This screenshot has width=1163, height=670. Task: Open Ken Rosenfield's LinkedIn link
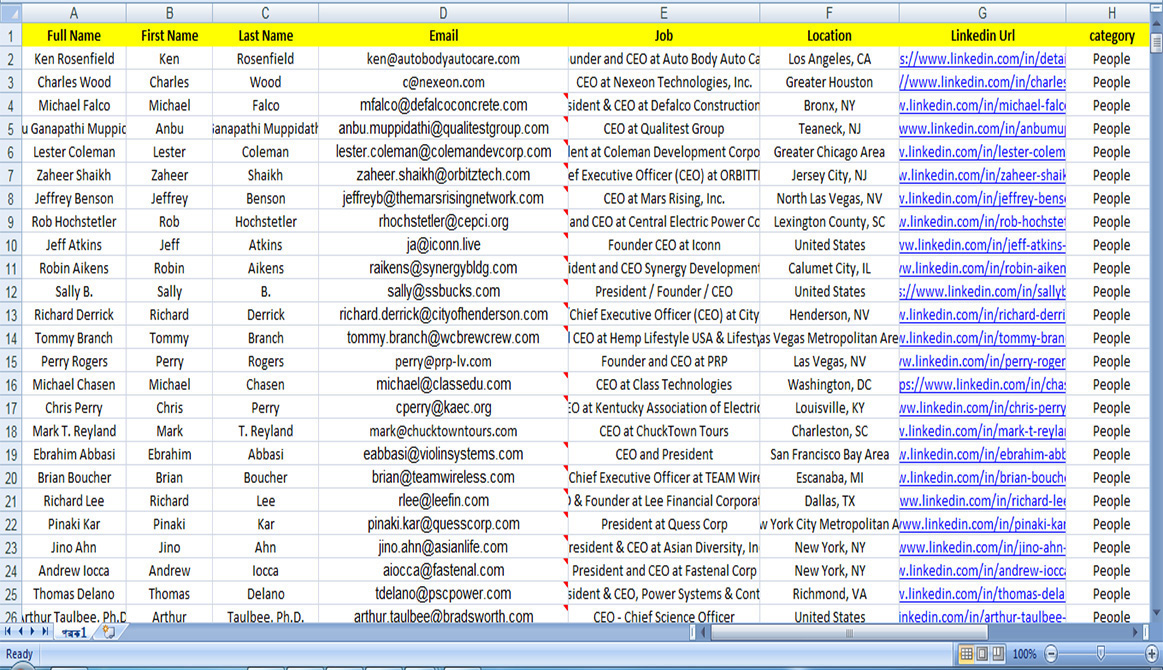[982, 59]
